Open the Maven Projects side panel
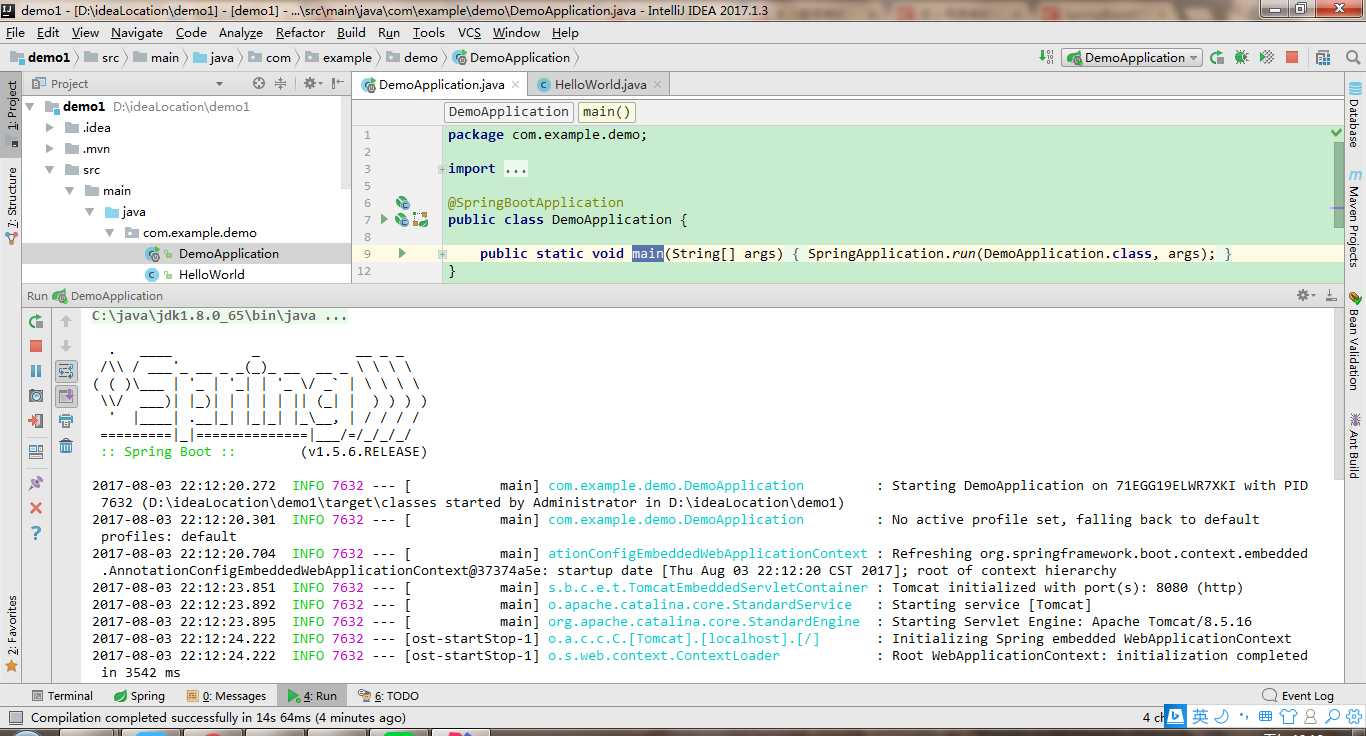 (1354, 216)
